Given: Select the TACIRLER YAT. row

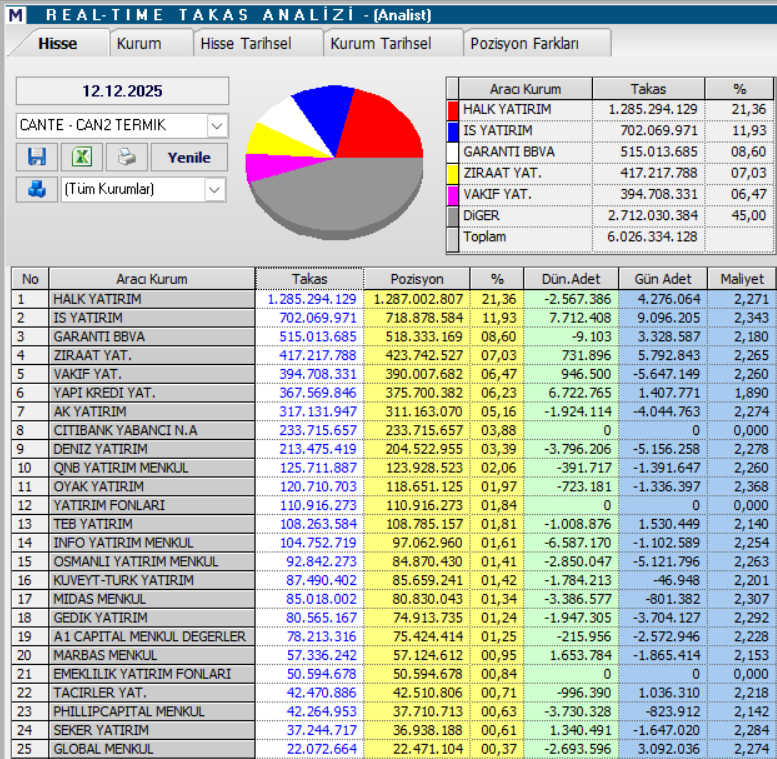Looking at the screenshot, I should click(x=394, y=693).
